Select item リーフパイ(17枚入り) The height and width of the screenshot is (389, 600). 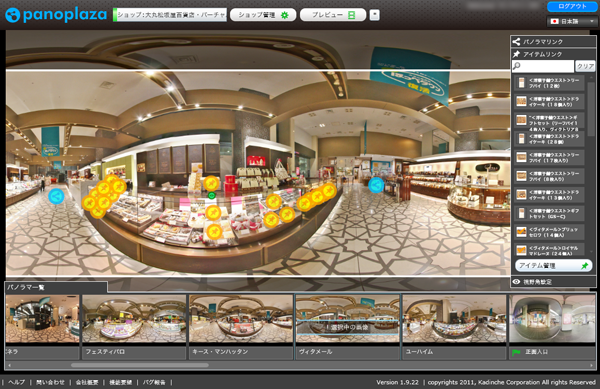coord(549,157)
